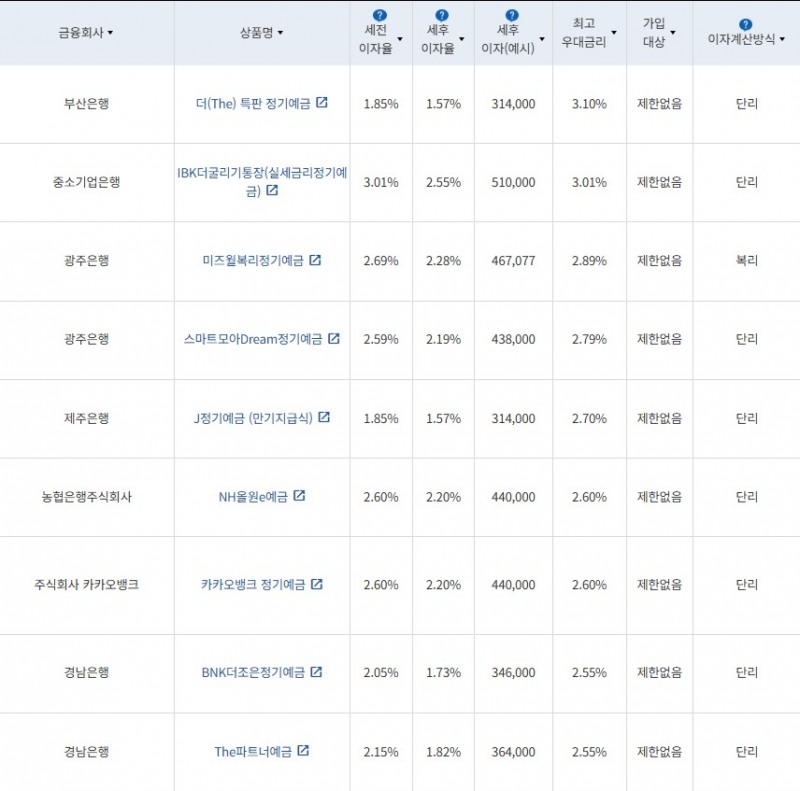Click the 부산은행 bank name cell
The width and height of the screenshot is (800, 791).
(85, 104)
